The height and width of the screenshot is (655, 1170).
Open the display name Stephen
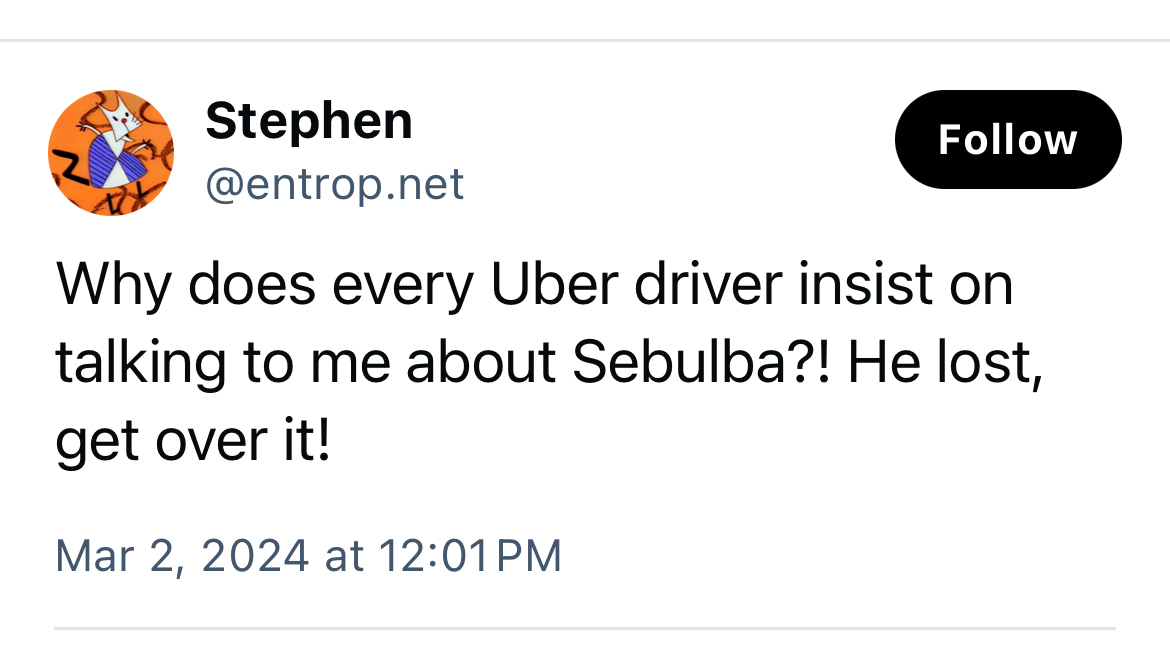(x=308, y=122)
